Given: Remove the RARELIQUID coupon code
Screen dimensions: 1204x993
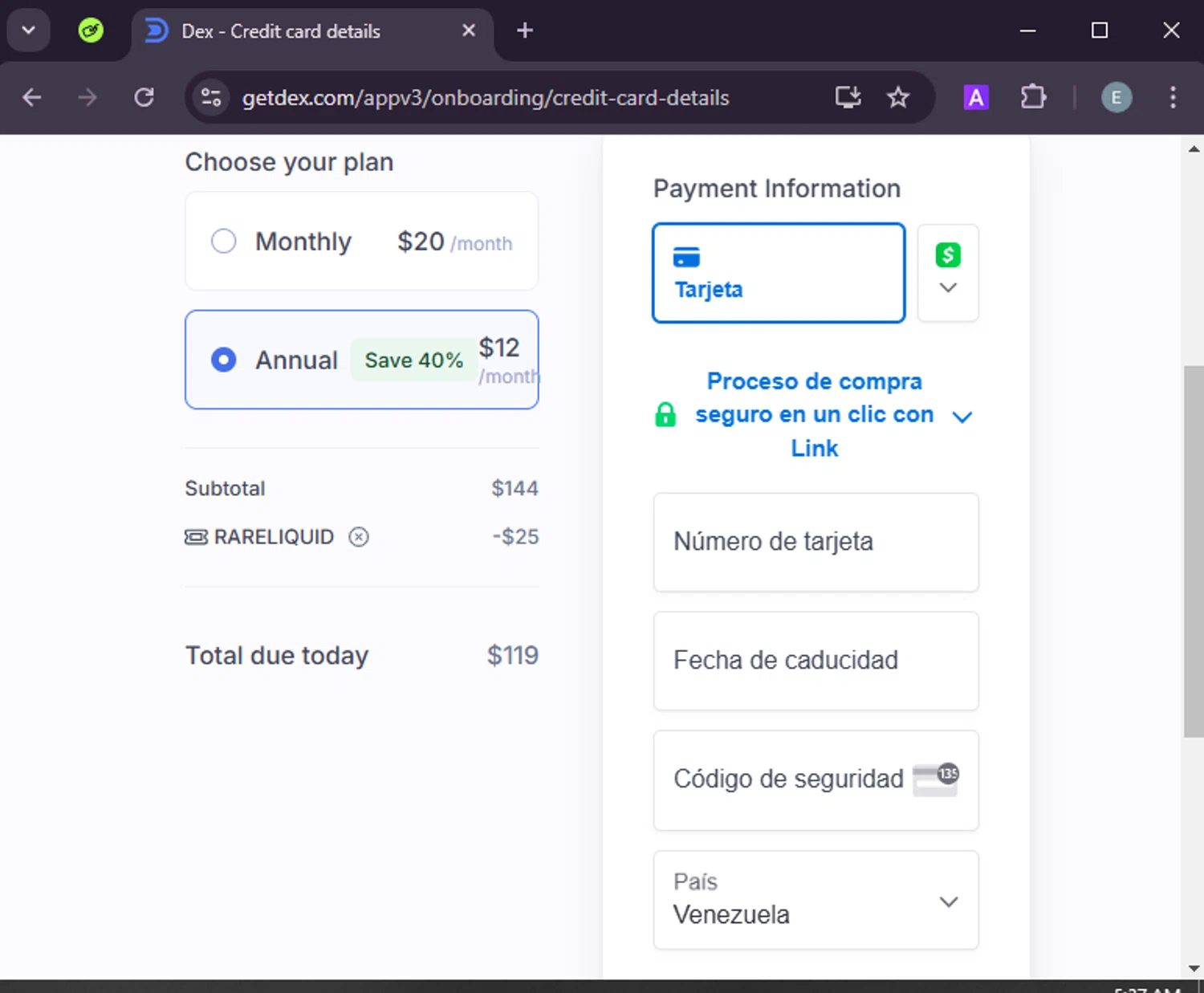Looking at the screenshot, I should coord(359,537).
